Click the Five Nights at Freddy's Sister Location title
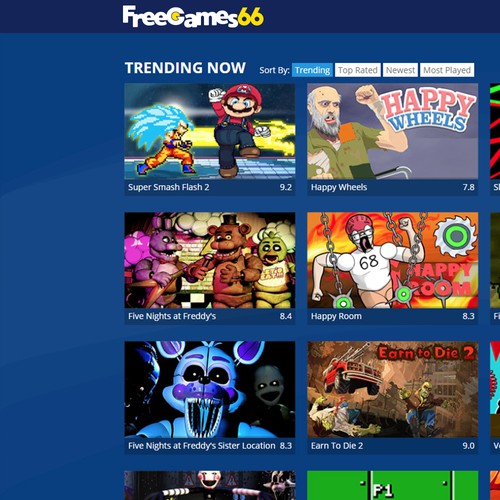 click(x=202, y=446)
